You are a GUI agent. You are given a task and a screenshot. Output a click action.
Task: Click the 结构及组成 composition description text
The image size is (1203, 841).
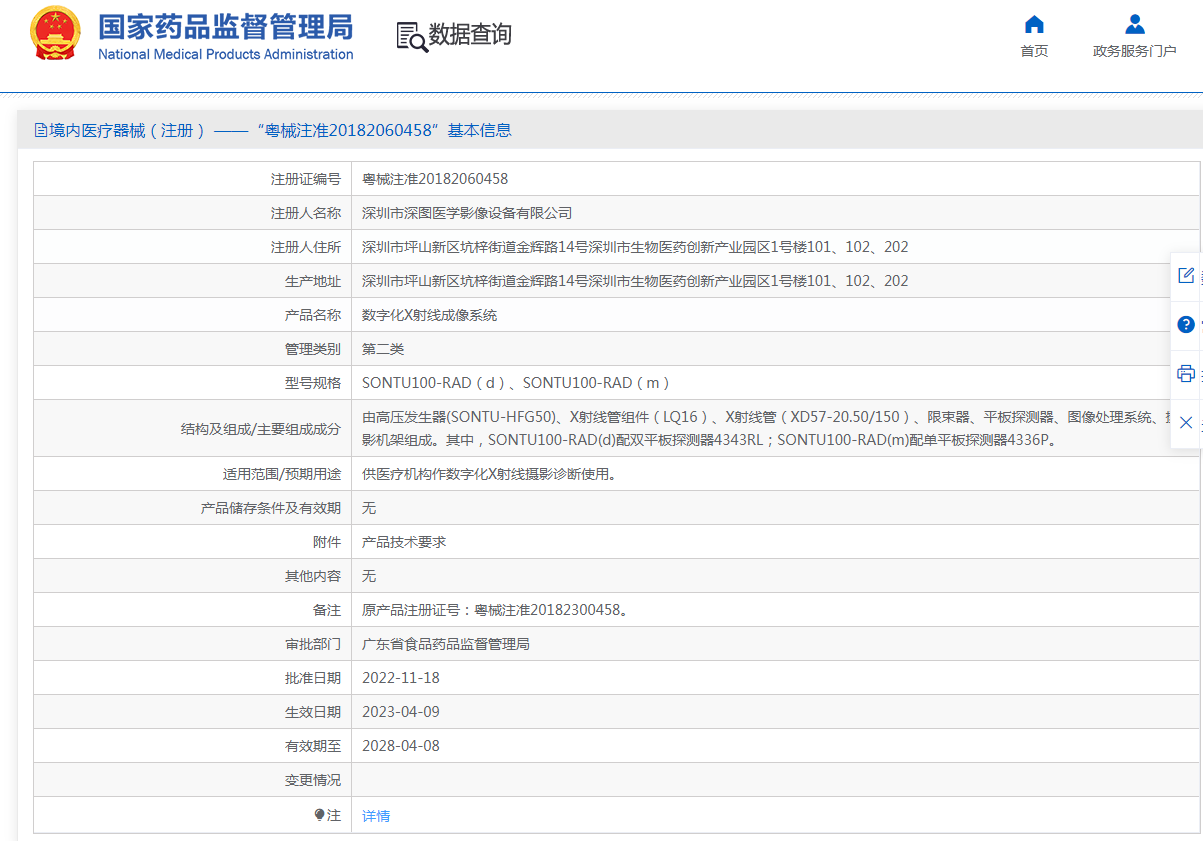766,428
